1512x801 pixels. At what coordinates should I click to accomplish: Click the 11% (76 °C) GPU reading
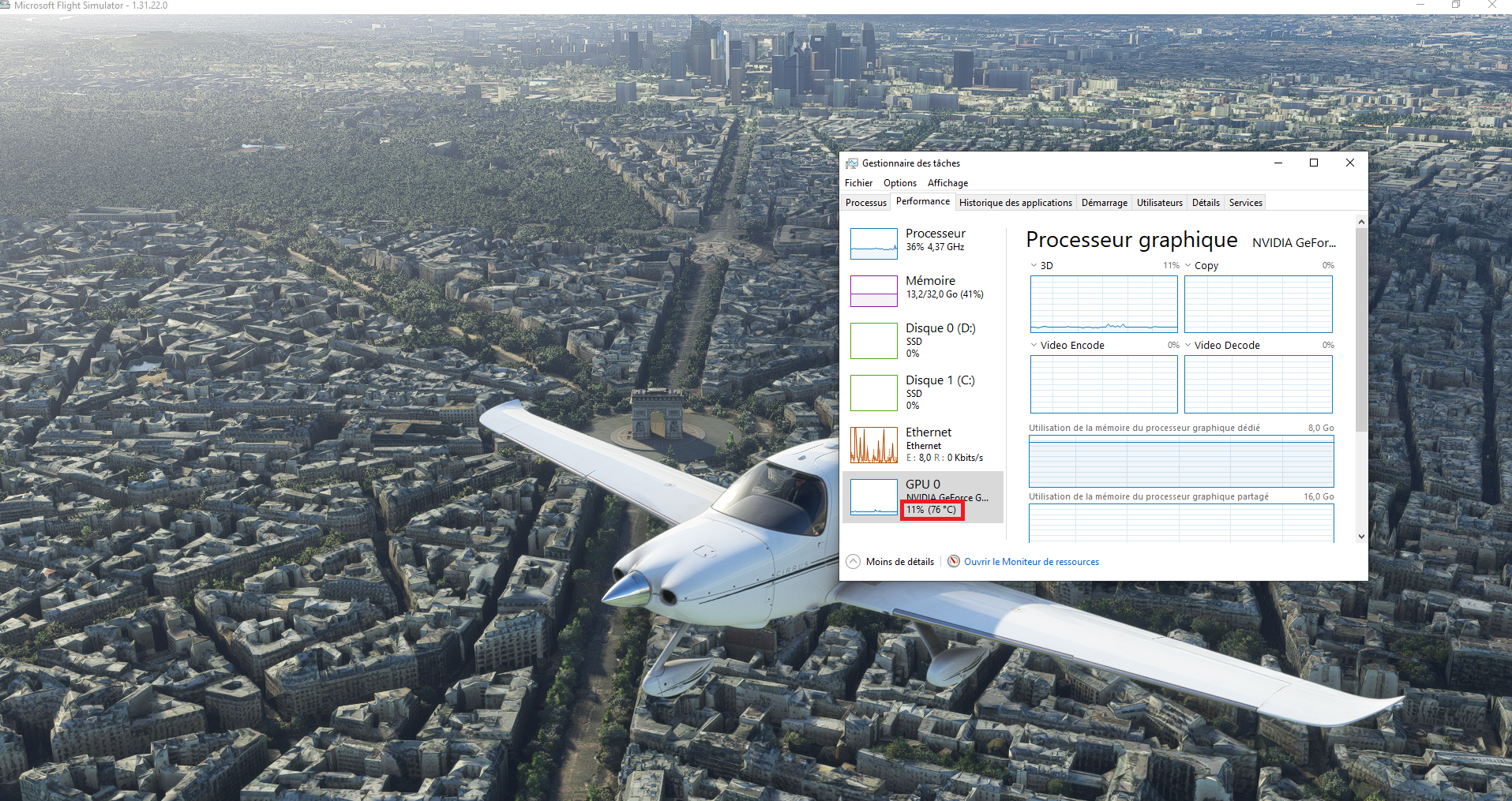click(932, 510)
